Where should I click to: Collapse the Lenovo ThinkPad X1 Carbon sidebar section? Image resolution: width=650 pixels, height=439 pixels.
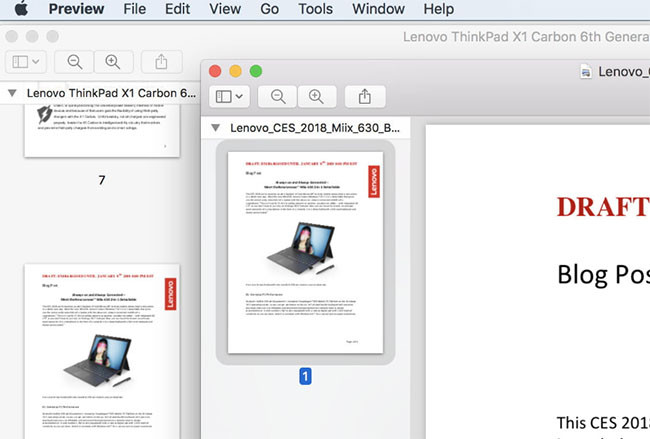(12, 93)
